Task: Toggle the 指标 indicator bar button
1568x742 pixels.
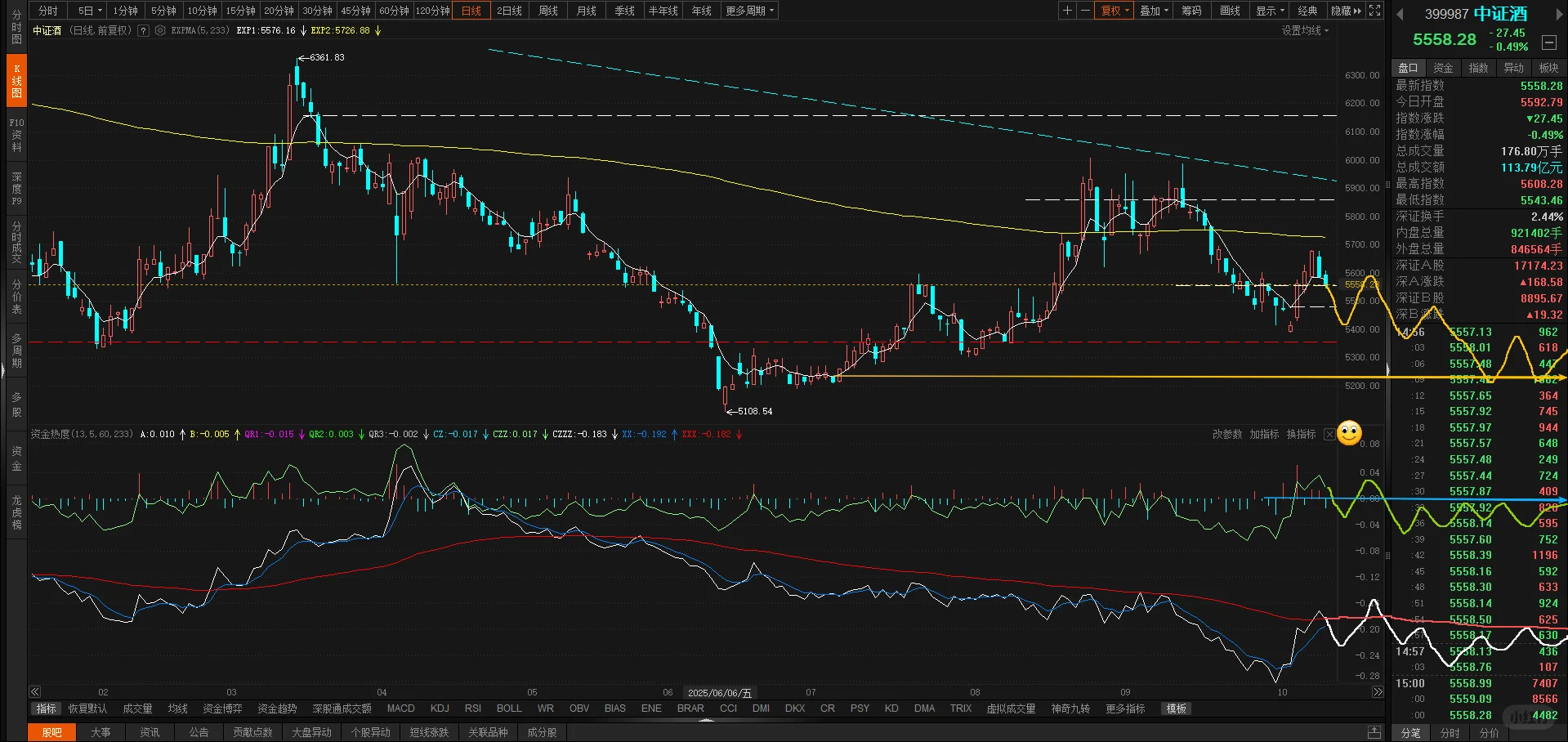Action: (47, 708)
